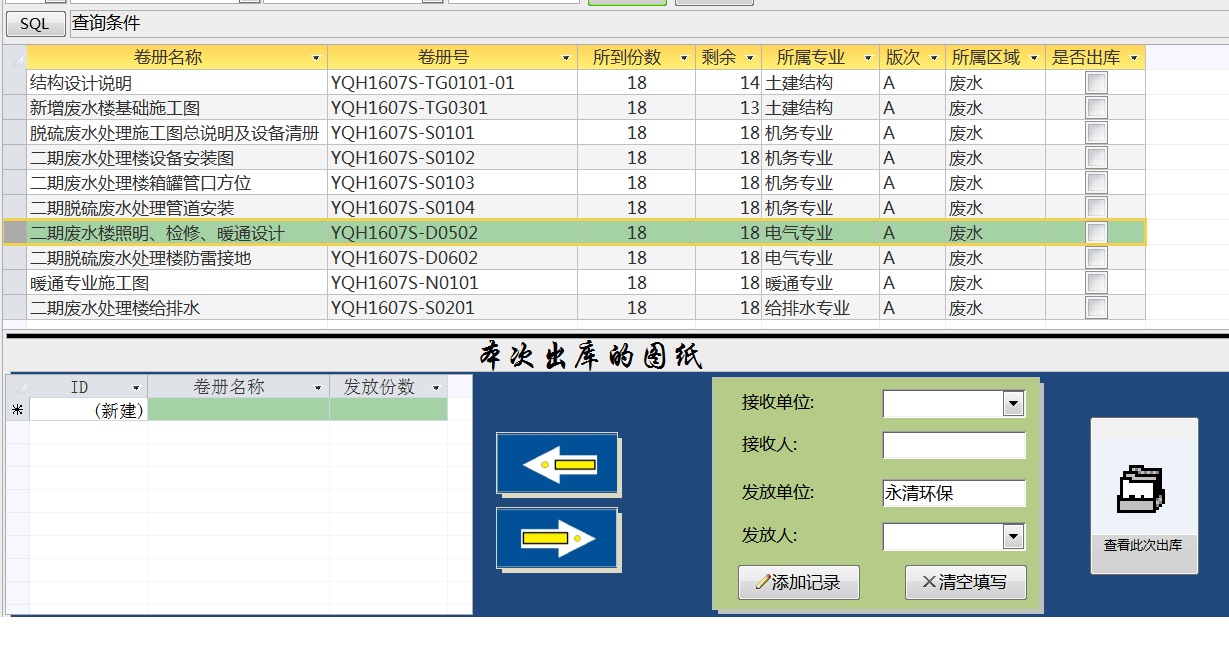
Task: Tick the 是否出库 checkbox for 结构设计说明
Action: [x=1096, y=83]
